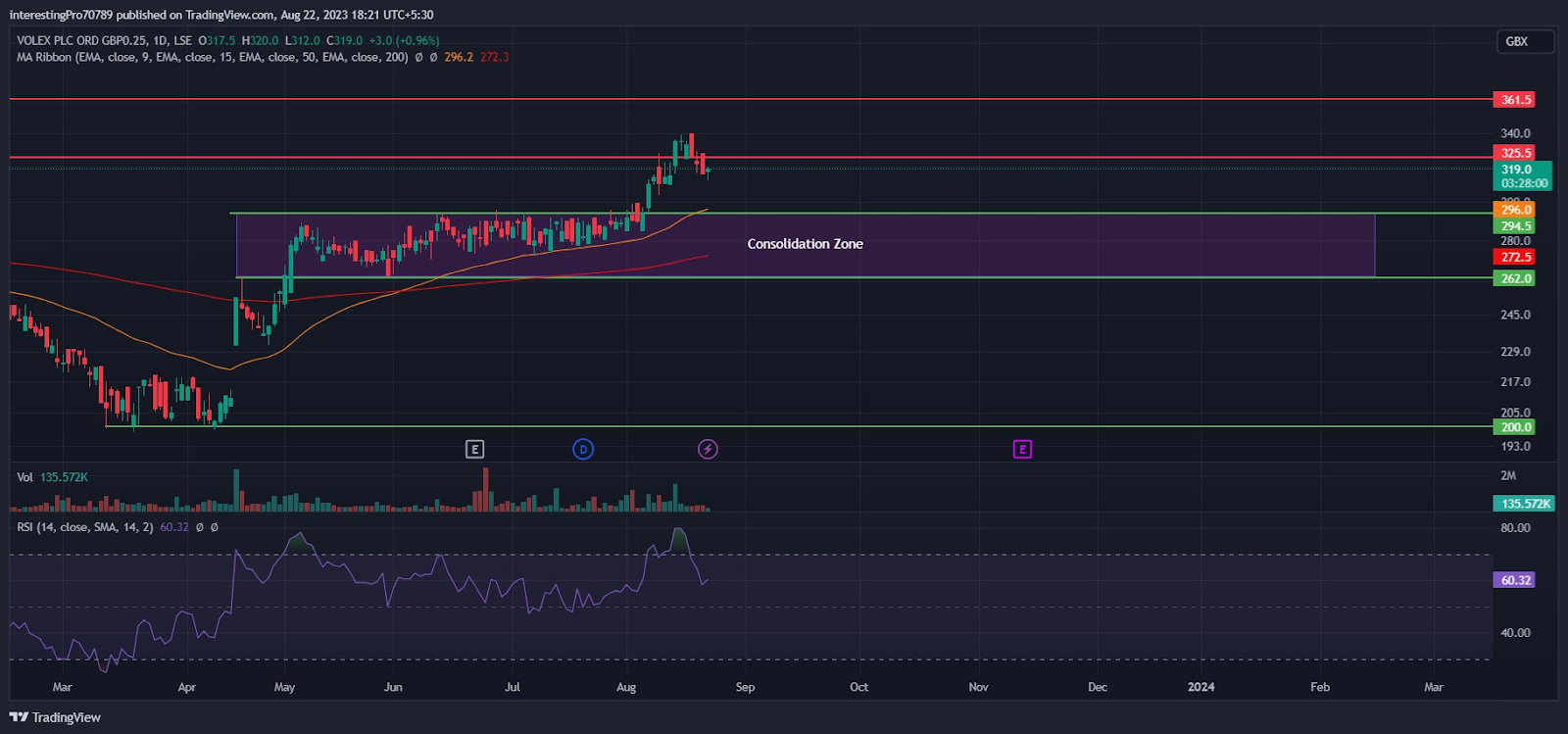Click the 325.5 red price label

1515,153
